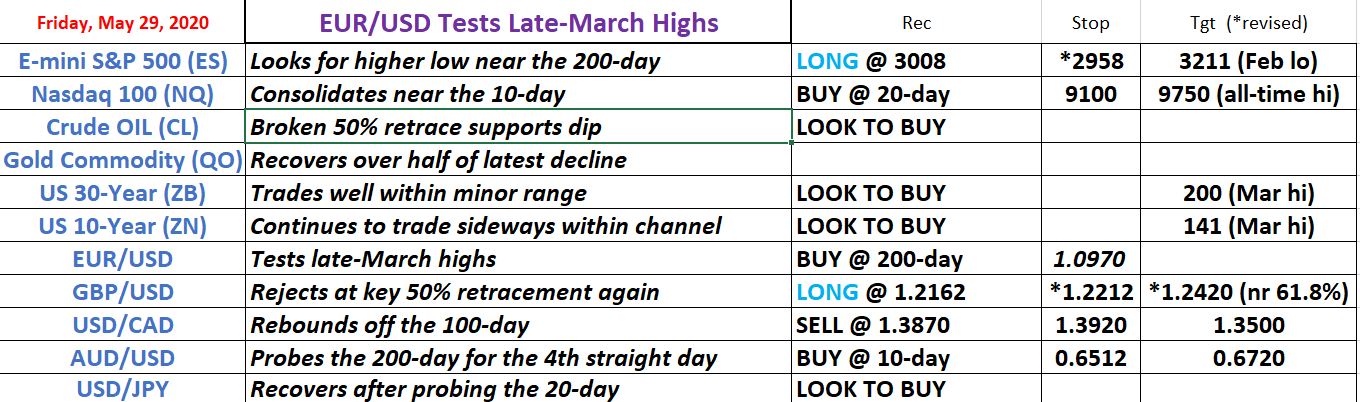Viewport: 1360px width, 402px height.
Task: Select the USD/JPY instrument cell
Action: click(x=122, y=389)
